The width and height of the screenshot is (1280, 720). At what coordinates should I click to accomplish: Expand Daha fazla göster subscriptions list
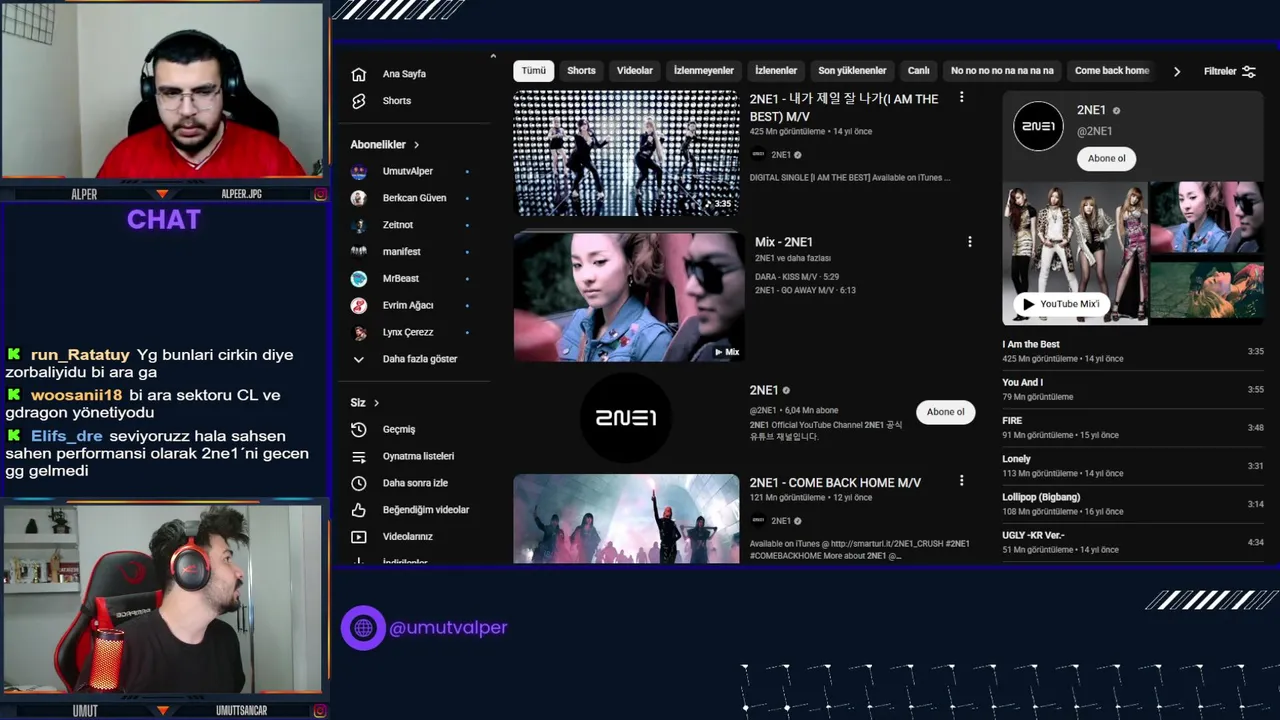click(420, 359)
